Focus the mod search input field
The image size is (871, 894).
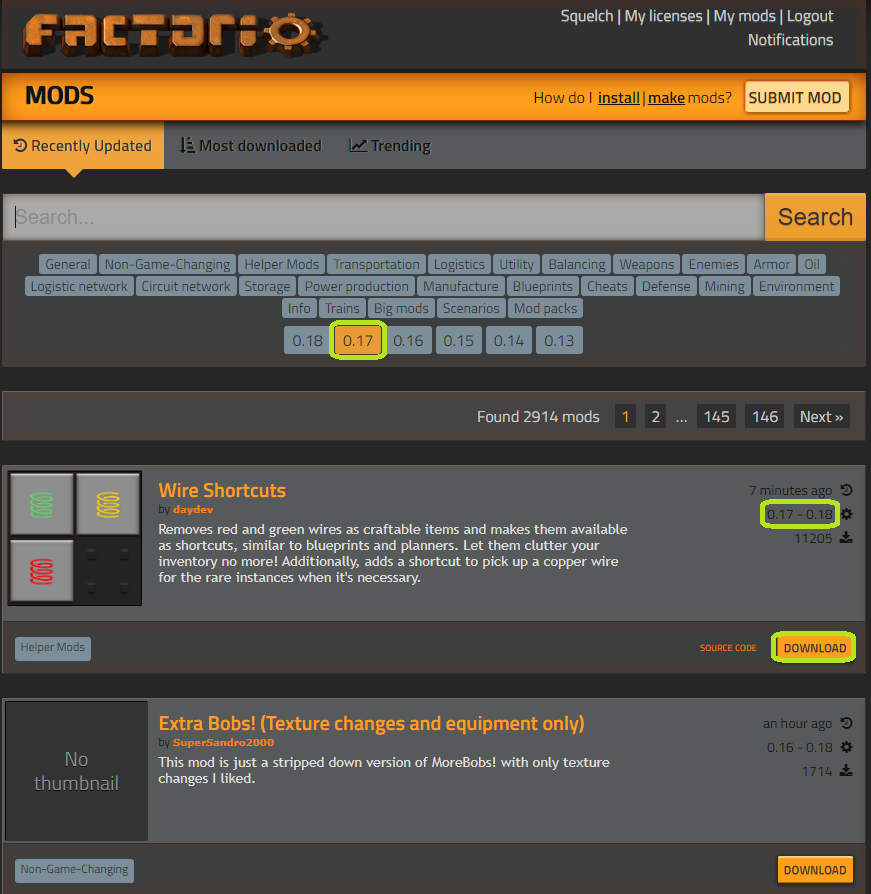tap(384, 217)
